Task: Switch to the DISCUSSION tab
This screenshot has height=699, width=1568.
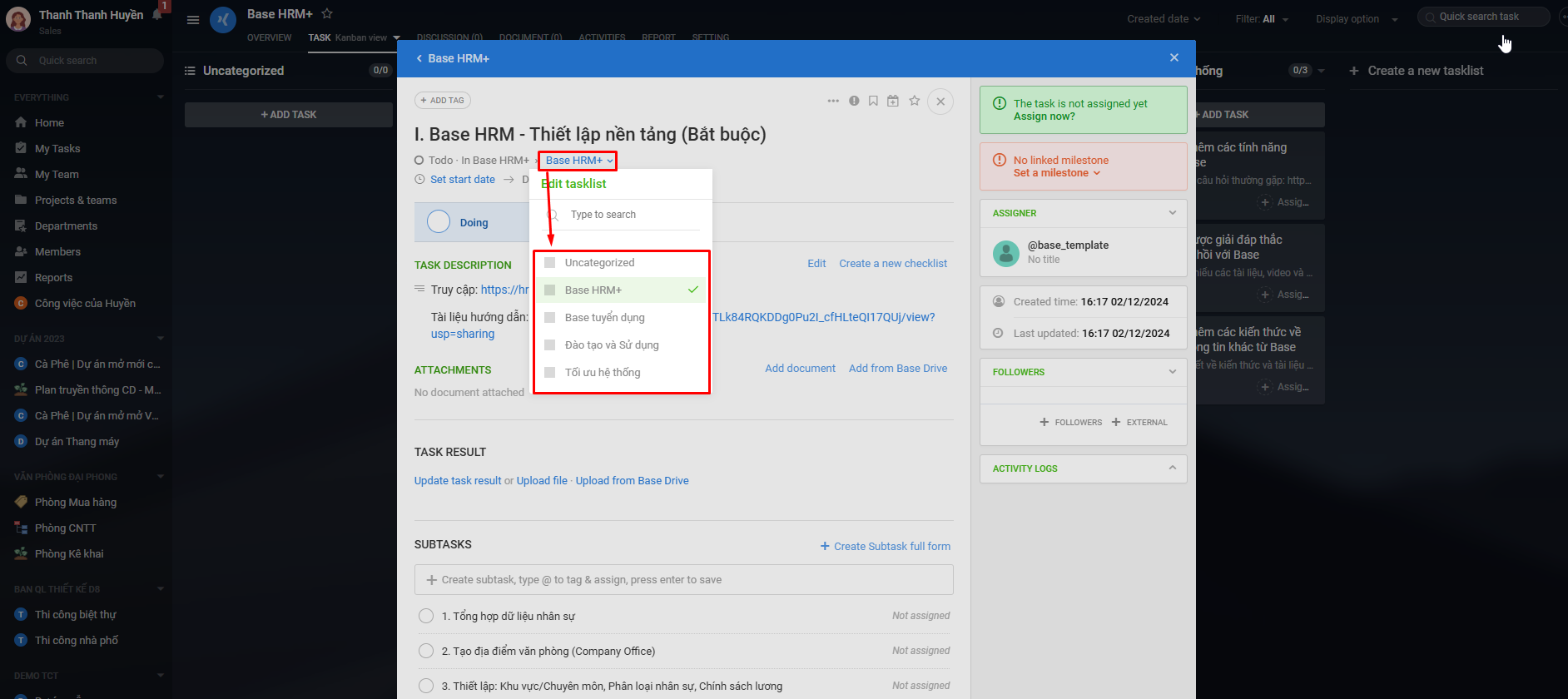Action: (449, 37)
